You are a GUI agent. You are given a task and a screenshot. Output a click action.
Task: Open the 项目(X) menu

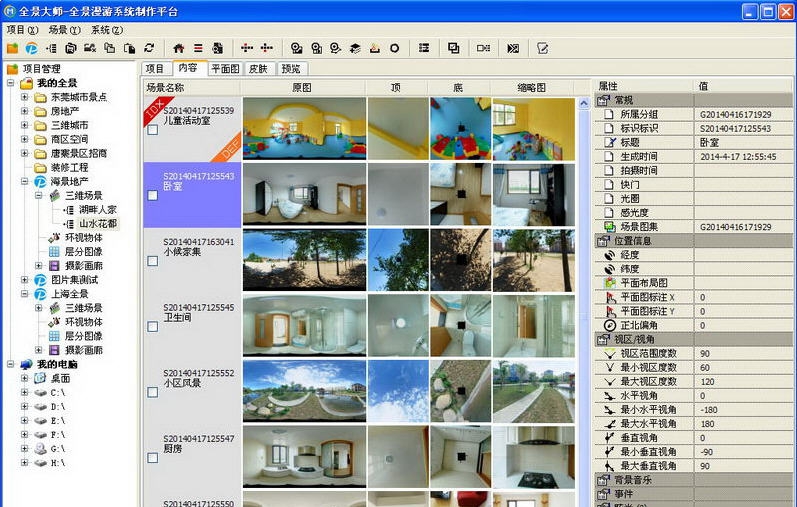pos(22,30)
